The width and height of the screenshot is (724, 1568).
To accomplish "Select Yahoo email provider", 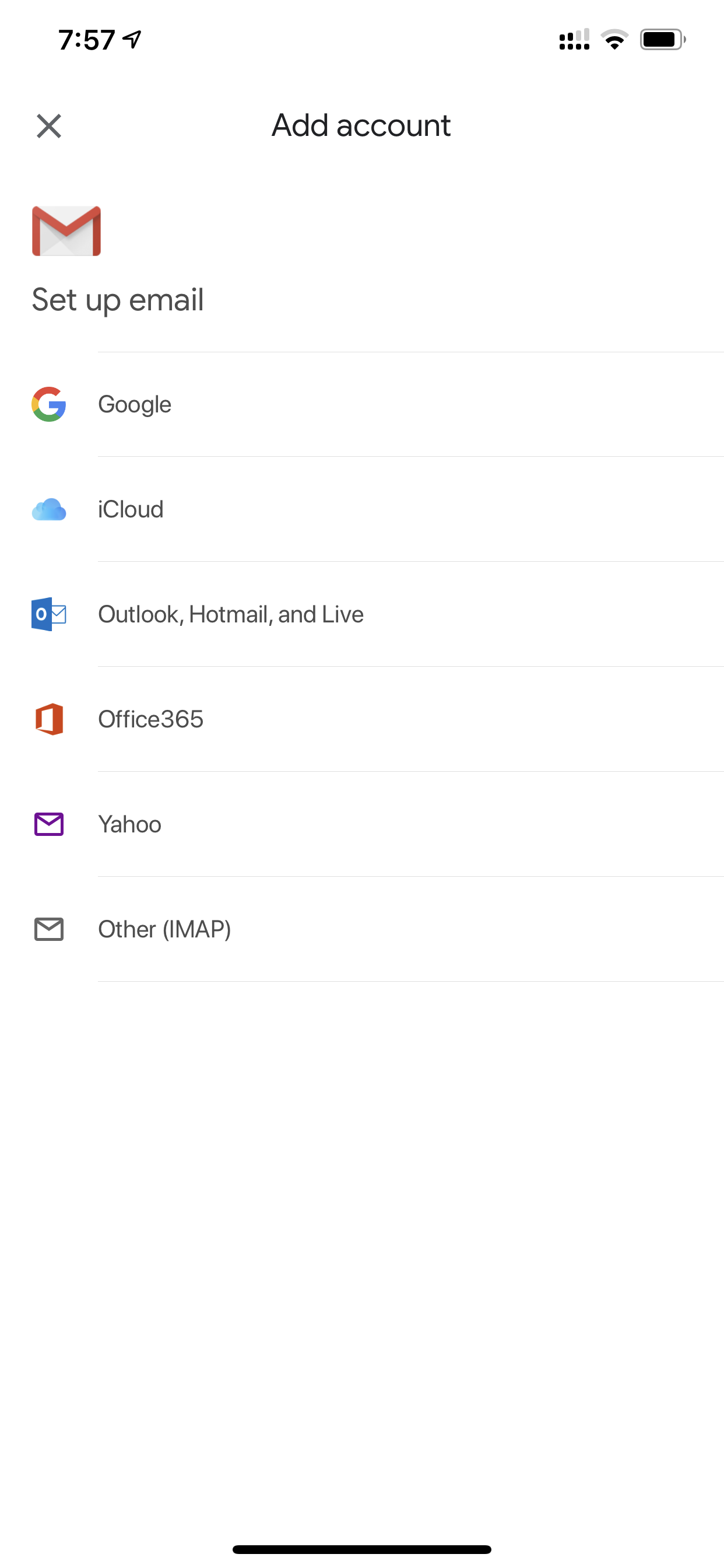I will coord(362,824).
